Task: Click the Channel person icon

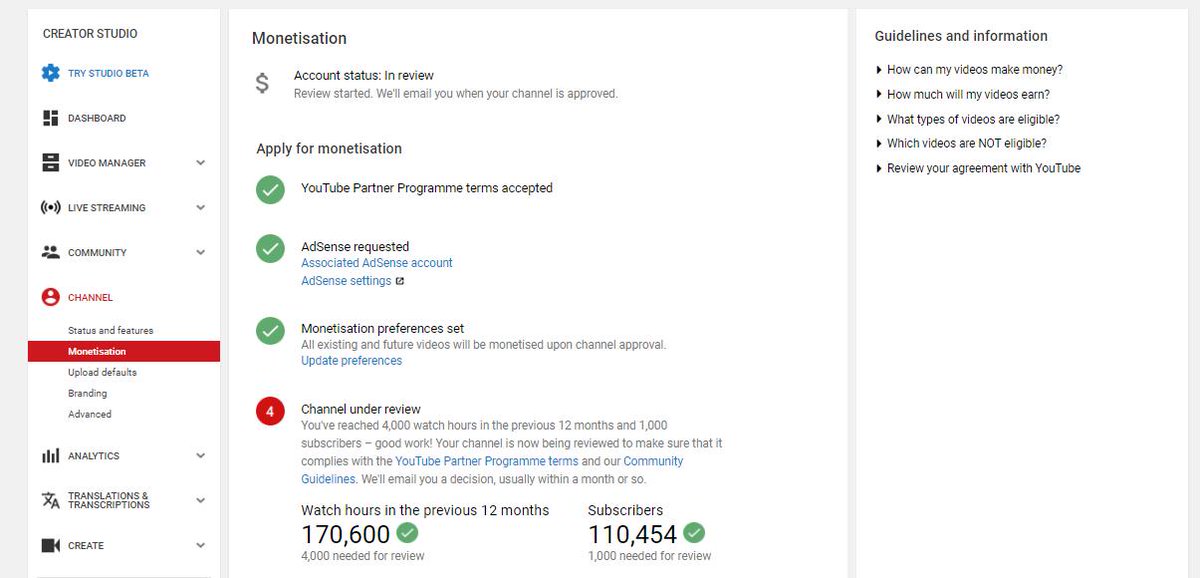Action: [x=50, y=297]
